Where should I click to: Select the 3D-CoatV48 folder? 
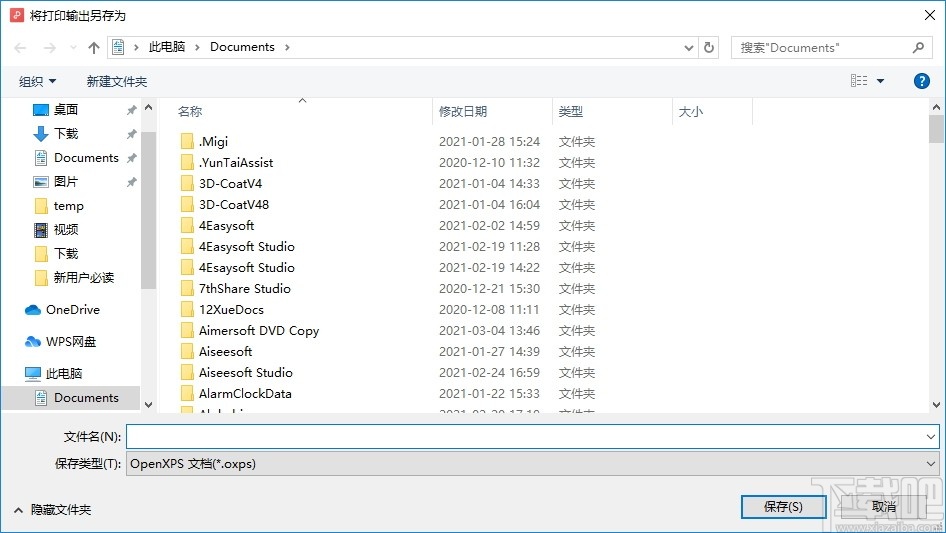click(234, 205)
